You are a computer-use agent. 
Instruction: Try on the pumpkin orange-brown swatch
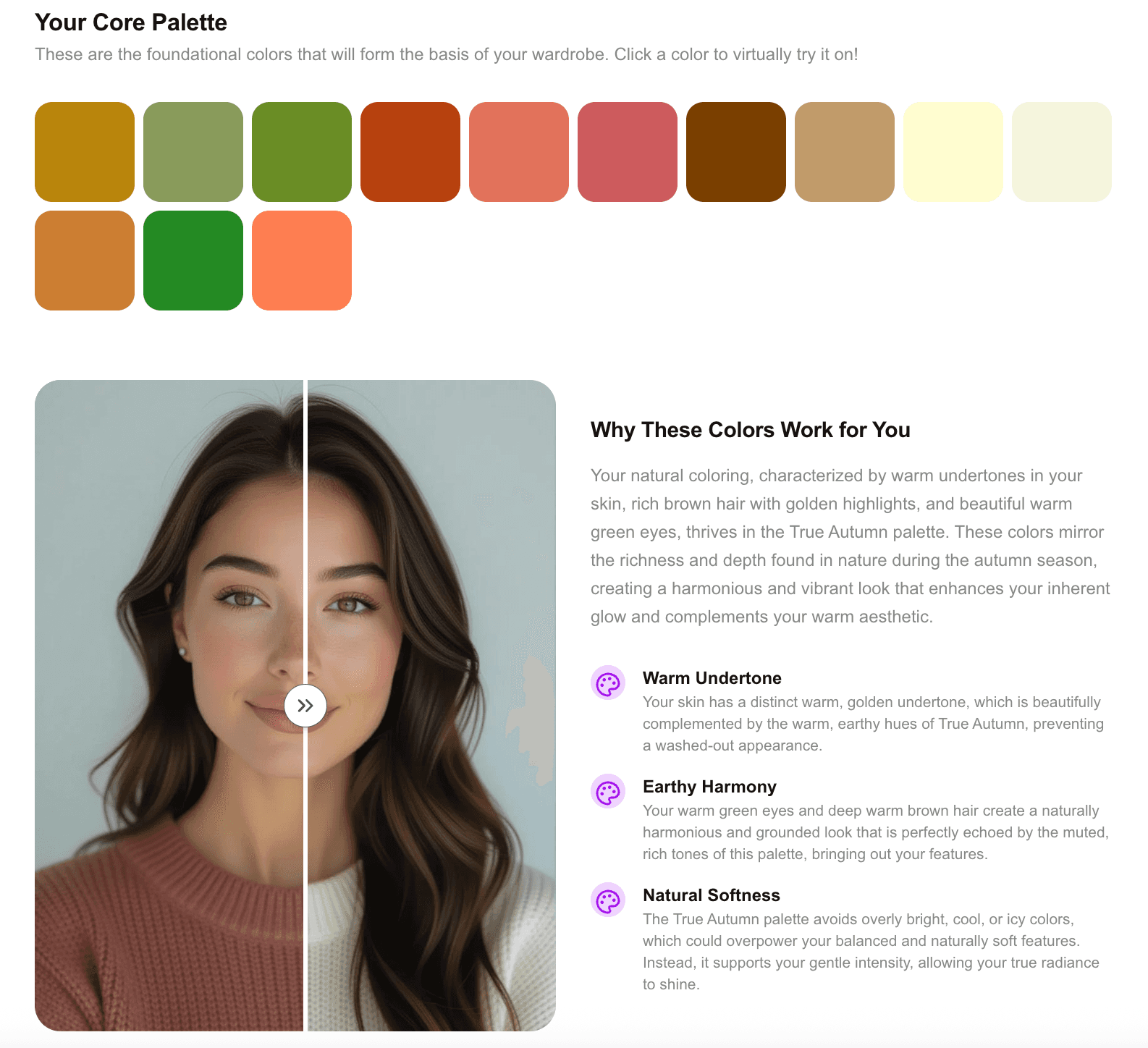coord(85,261)
